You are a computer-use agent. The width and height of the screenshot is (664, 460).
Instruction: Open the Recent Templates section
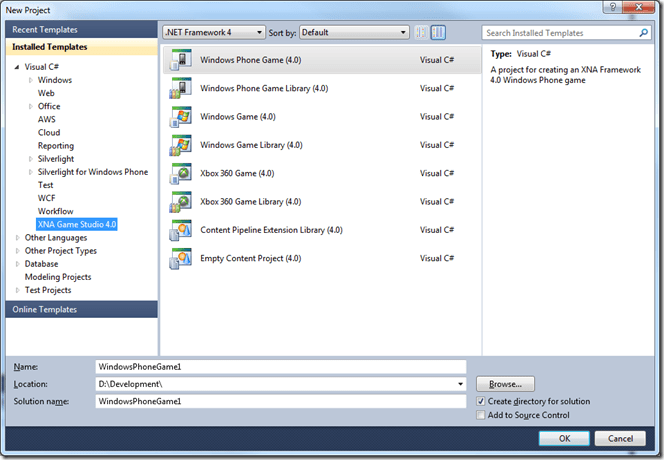tap(81, 30)
